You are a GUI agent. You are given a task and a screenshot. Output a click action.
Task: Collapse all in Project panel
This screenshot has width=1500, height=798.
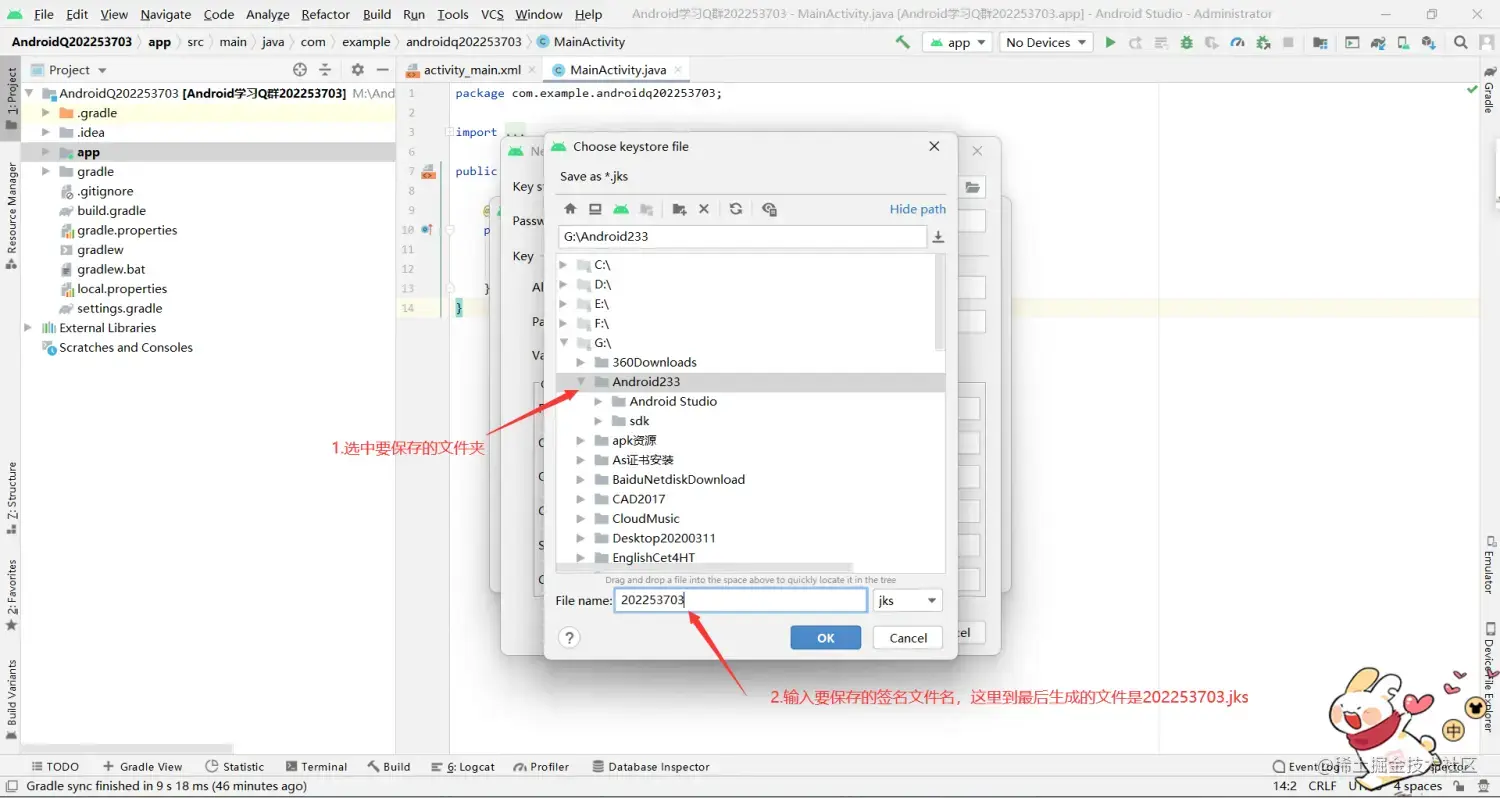(x=325, y=70)
